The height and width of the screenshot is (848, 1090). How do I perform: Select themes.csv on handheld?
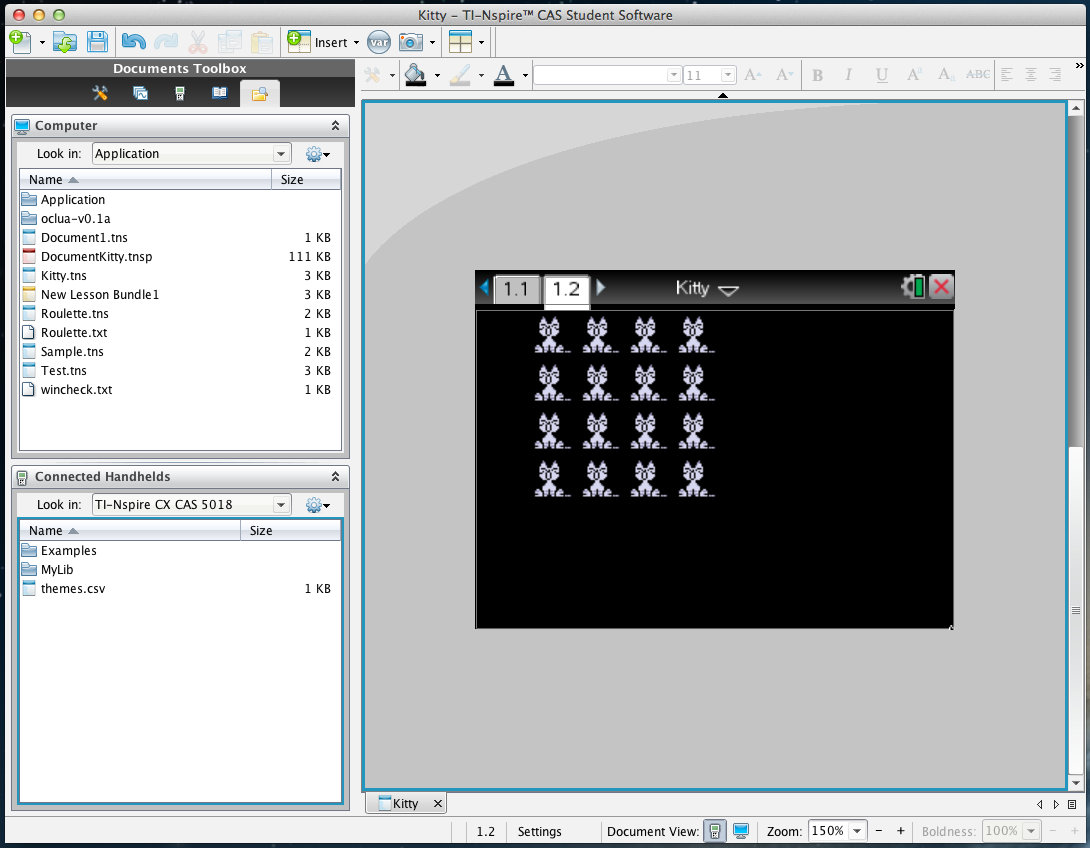(180, 589)
